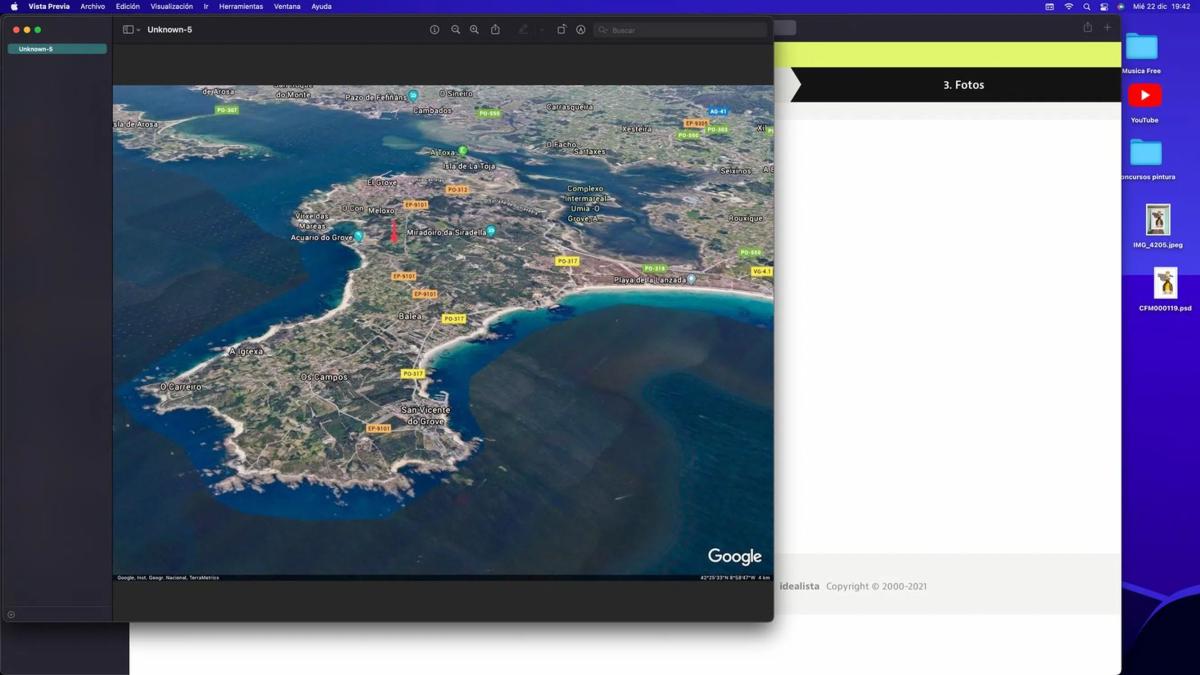This screenshot has height=675, width=1200.
Task: Show the Markup toolbar
Action: [x=580, y=30]
